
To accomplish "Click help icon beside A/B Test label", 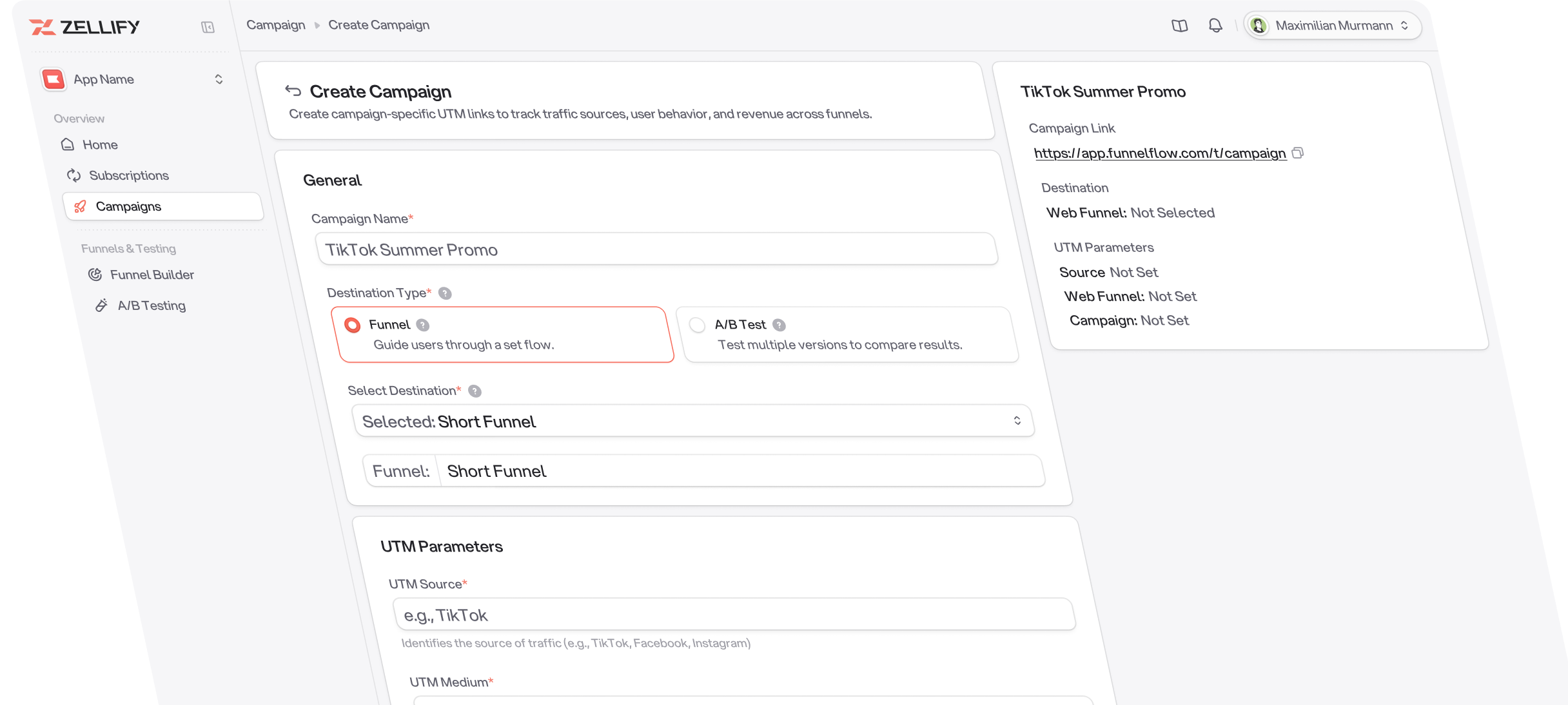I will click(x=779, y=325).
